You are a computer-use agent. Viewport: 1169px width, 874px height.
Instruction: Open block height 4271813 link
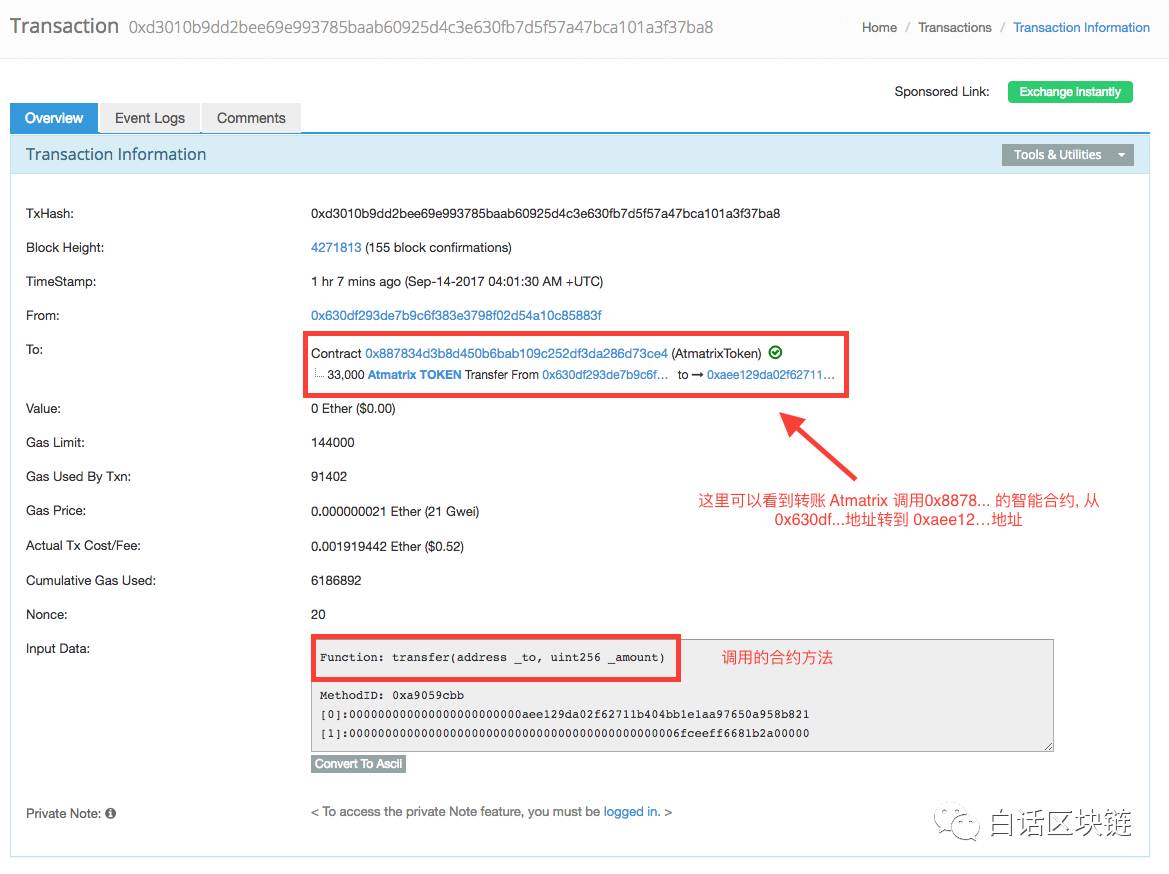point(335,248)
